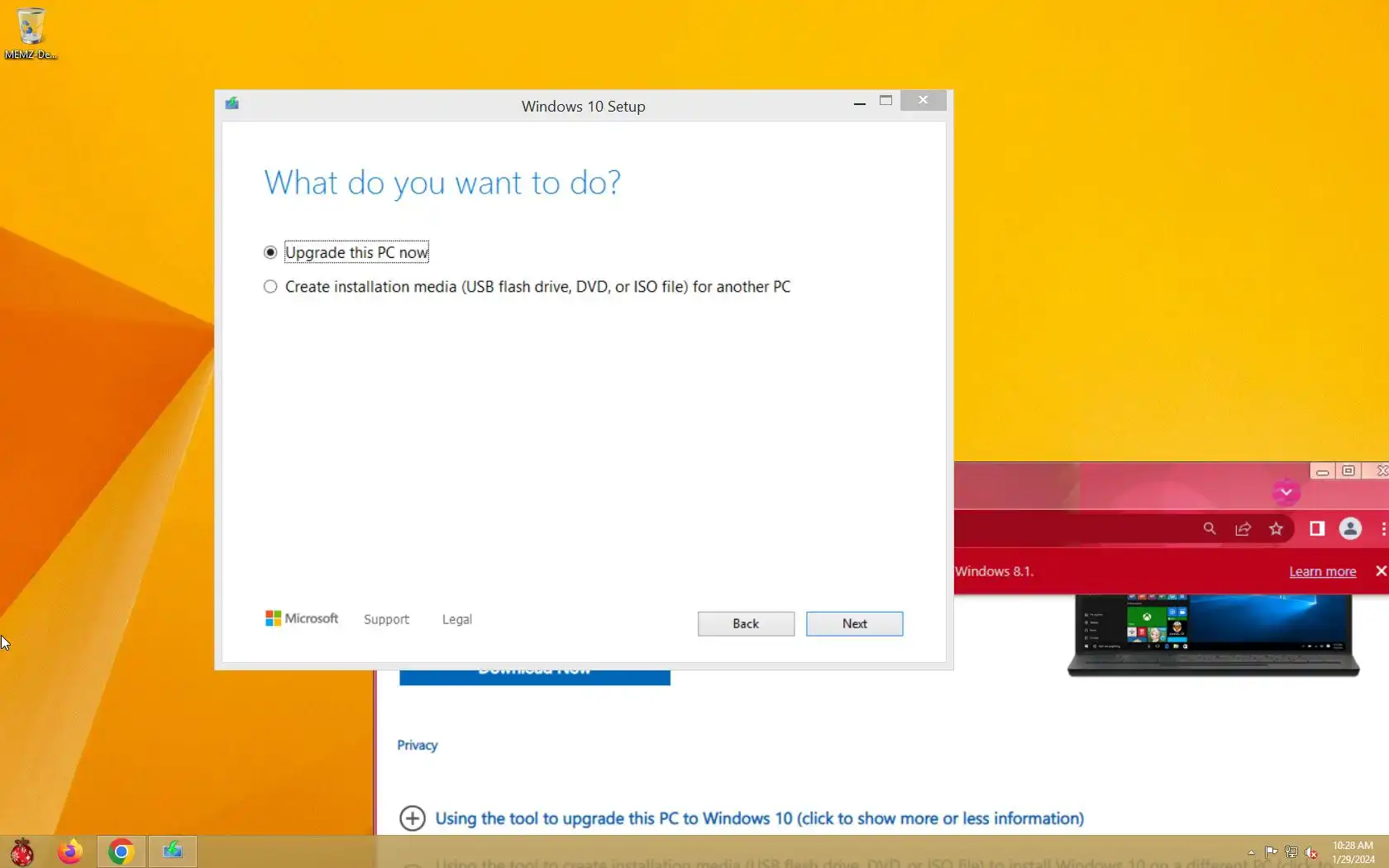Viewport: 1389px width, 868px height.
Task: Click Learn more in the Chrome infobar
Action: click(1322, 571)
